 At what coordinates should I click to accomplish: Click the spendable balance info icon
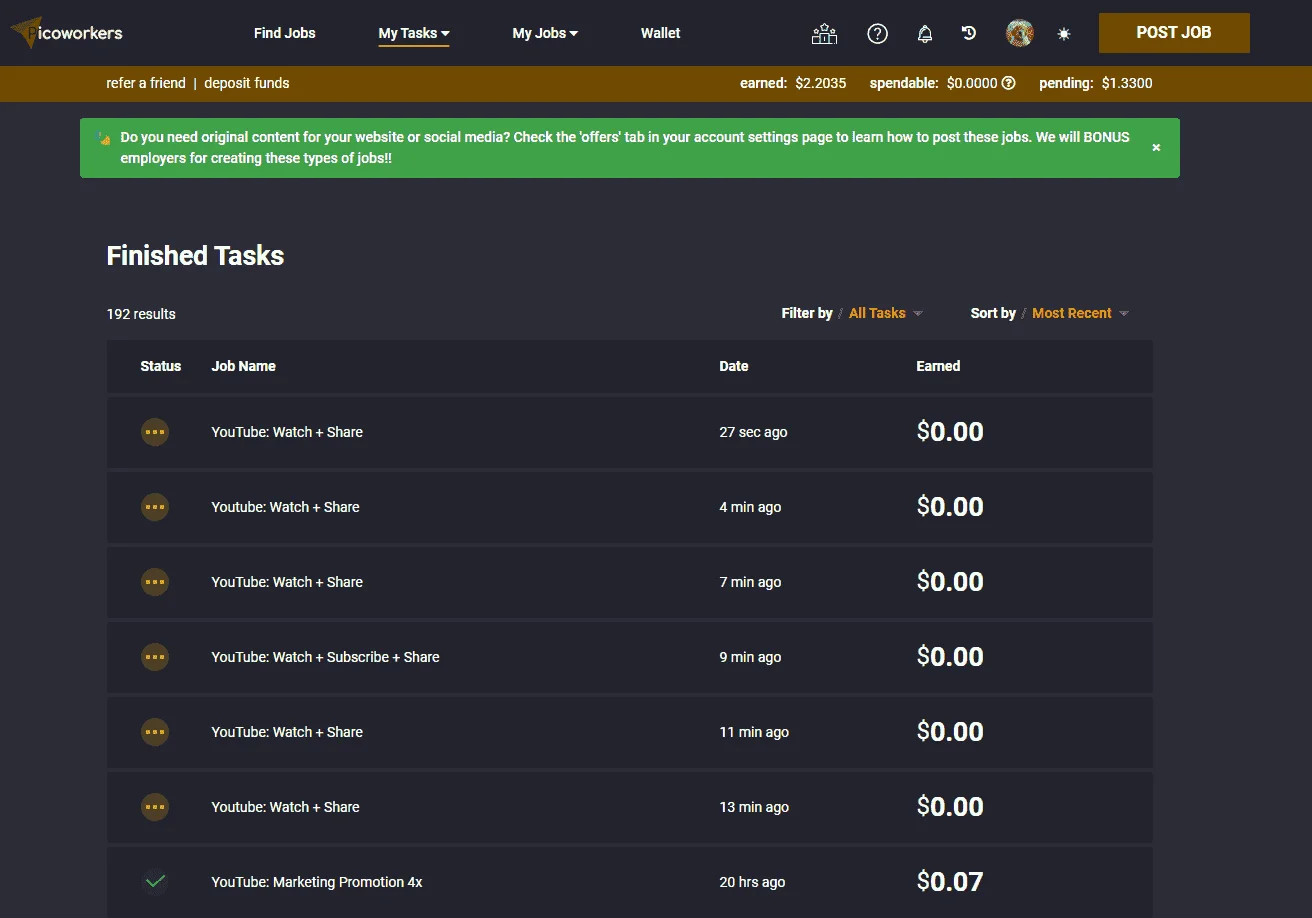(x=1009, y=83)
